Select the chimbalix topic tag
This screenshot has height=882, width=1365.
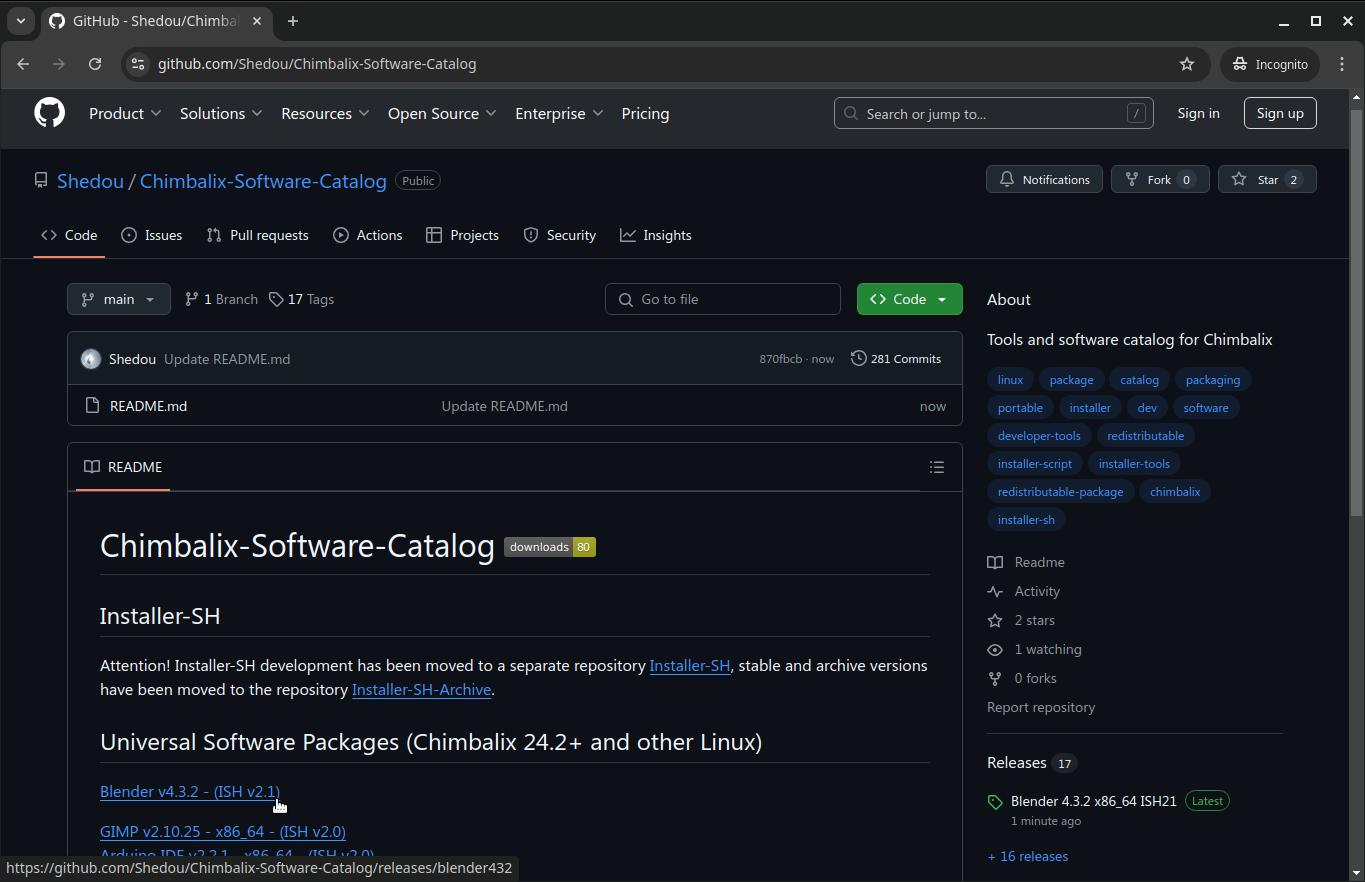(1174, 492)
